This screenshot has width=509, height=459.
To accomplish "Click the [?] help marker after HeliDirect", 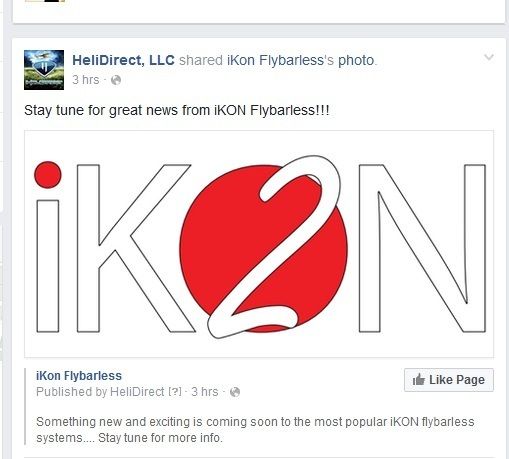I will tap(175, 392).
